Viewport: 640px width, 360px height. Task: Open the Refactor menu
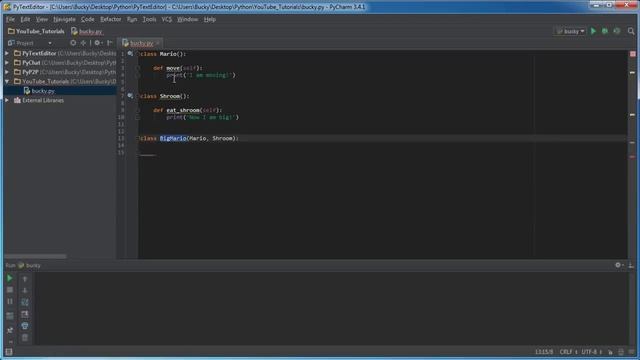[x=111, y=19]
